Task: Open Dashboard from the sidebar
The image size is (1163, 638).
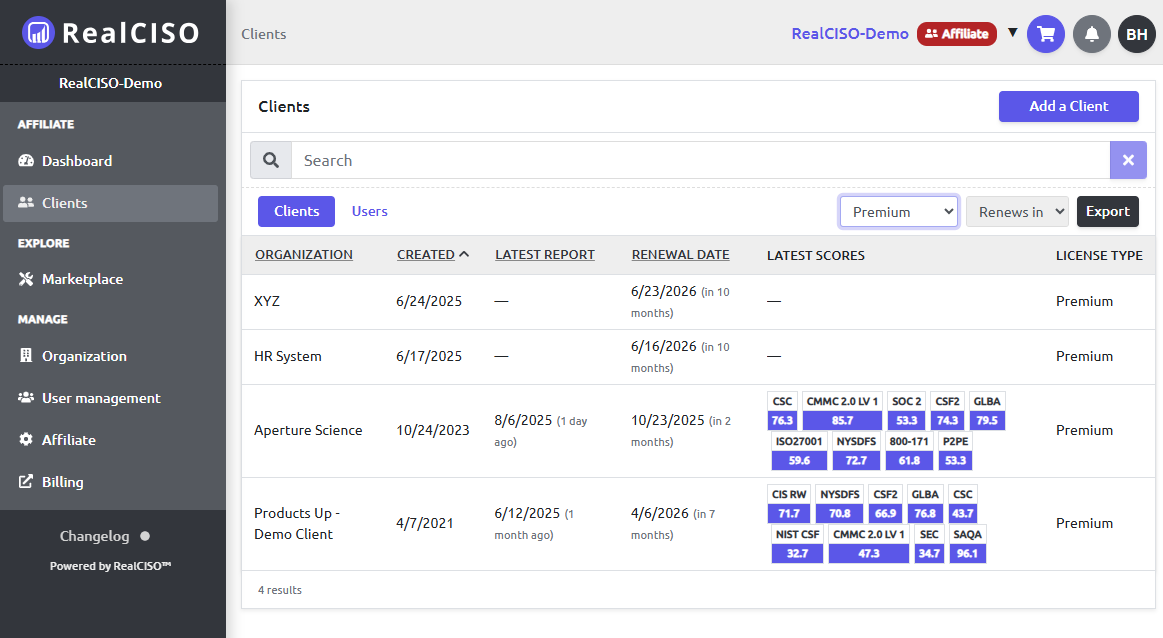Action: 76,161
